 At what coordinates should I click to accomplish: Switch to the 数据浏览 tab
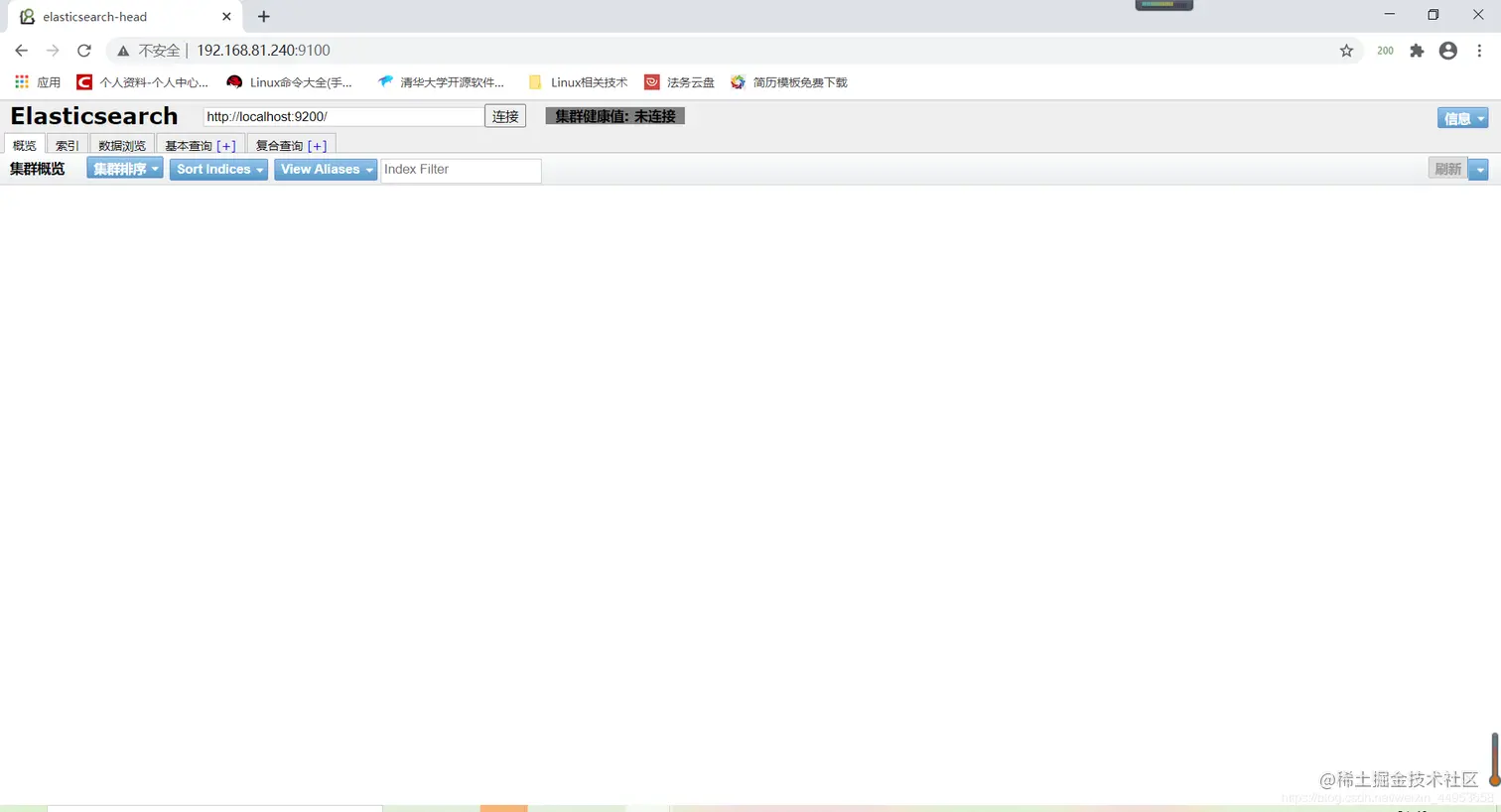122,145
